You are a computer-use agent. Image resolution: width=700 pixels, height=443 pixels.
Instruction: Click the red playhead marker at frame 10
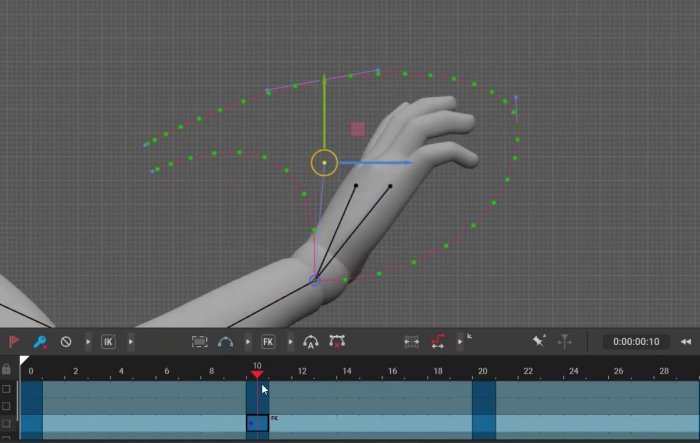coord(257,374)
